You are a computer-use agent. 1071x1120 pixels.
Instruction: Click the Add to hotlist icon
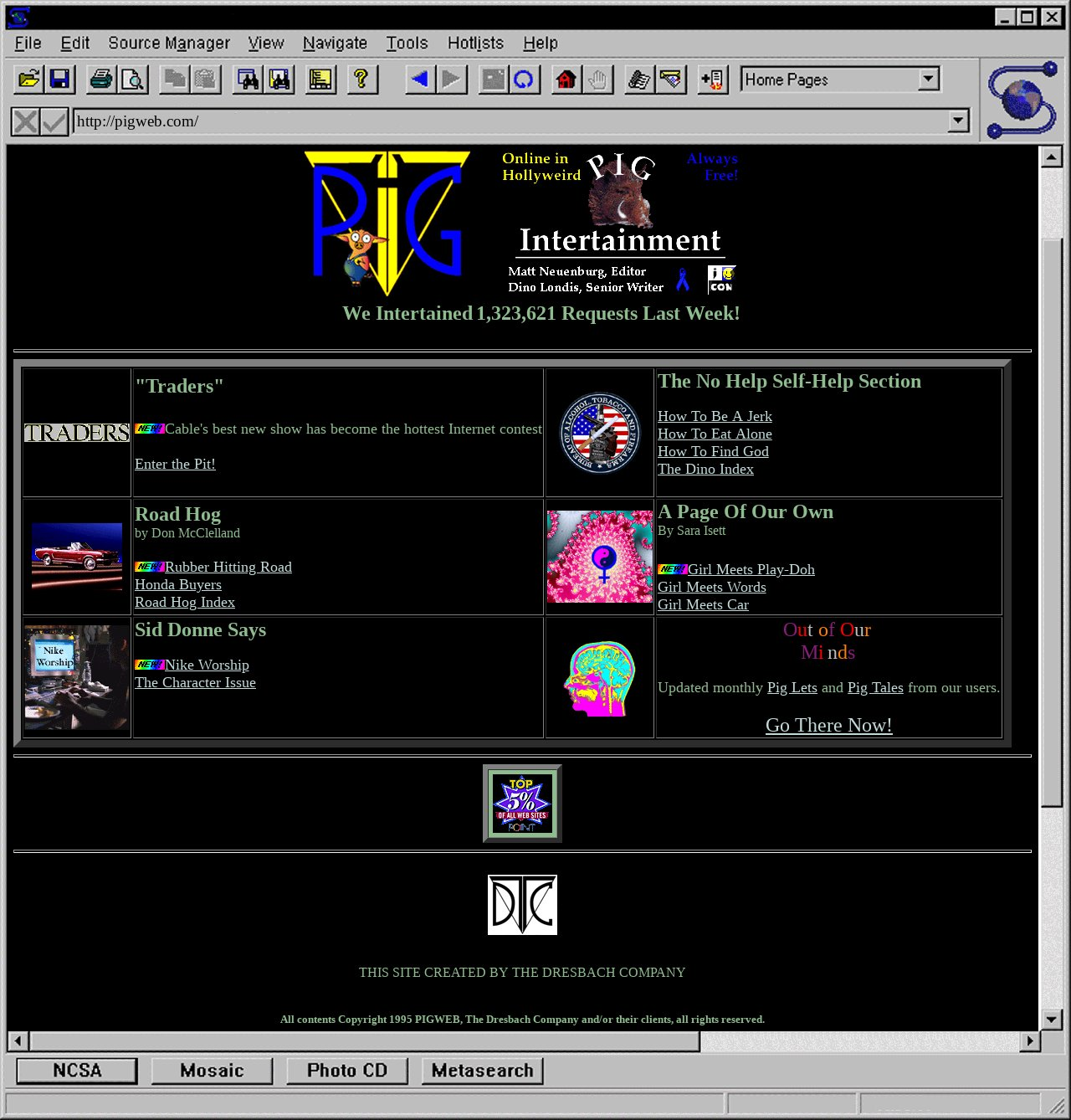pos(712,80)
